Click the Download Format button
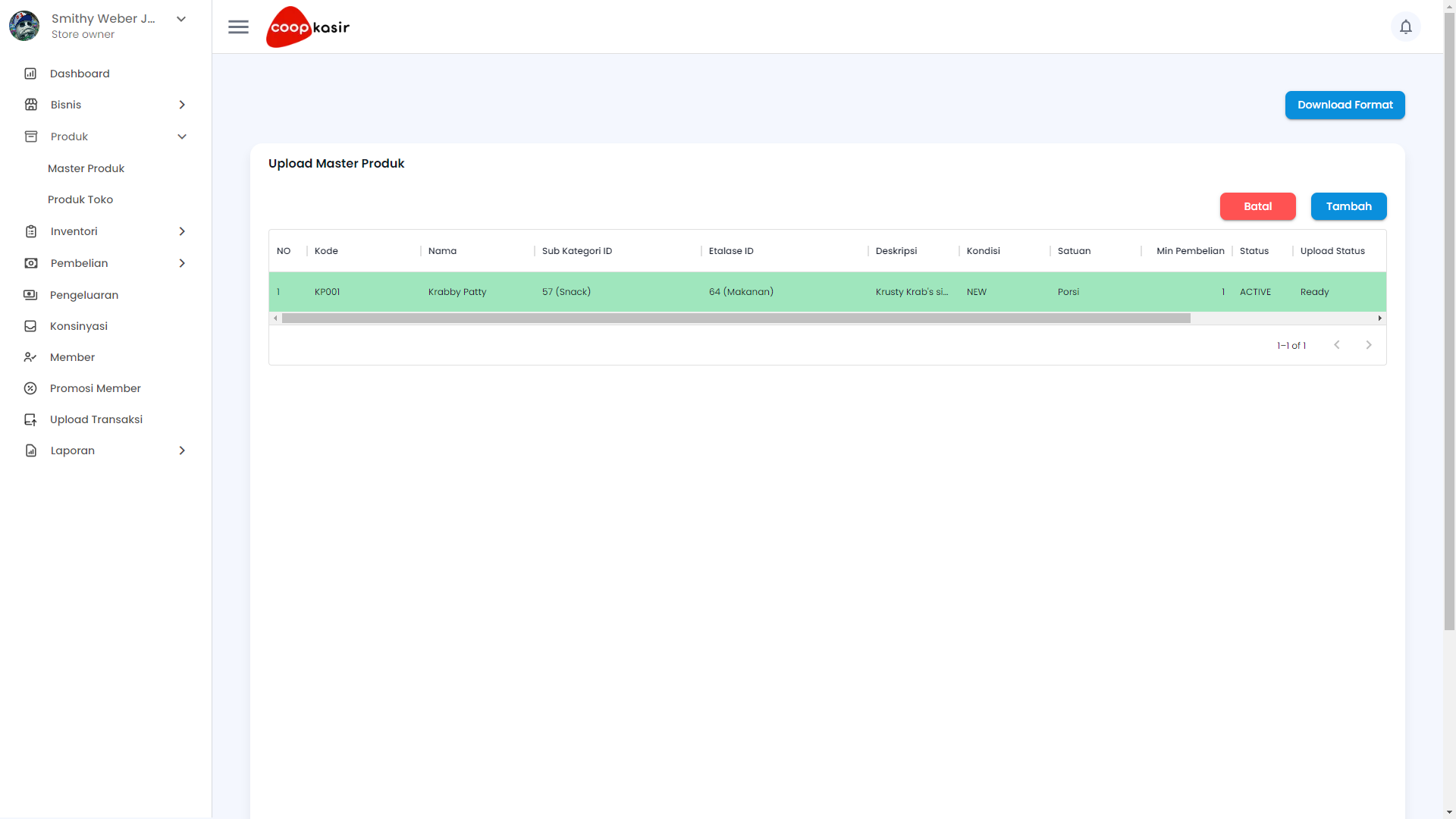Viewport: 1456px width, 819px height. coord(1345,105)
